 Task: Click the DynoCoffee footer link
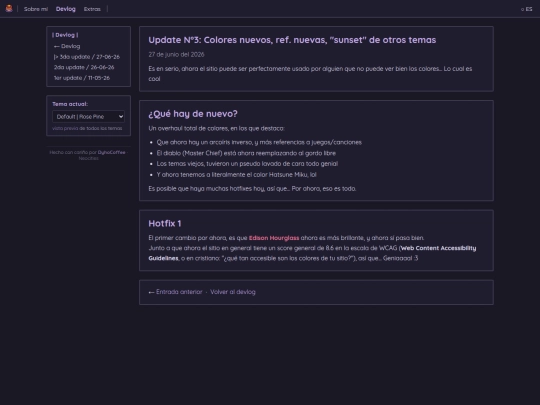(112, 152)
